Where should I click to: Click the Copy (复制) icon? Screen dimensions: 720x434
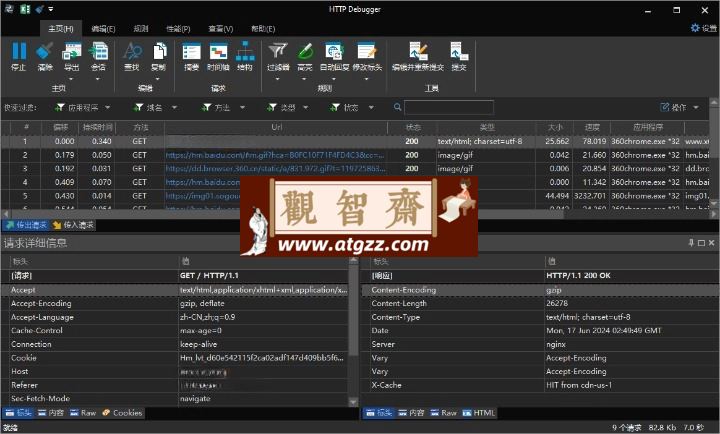(159, 51)
